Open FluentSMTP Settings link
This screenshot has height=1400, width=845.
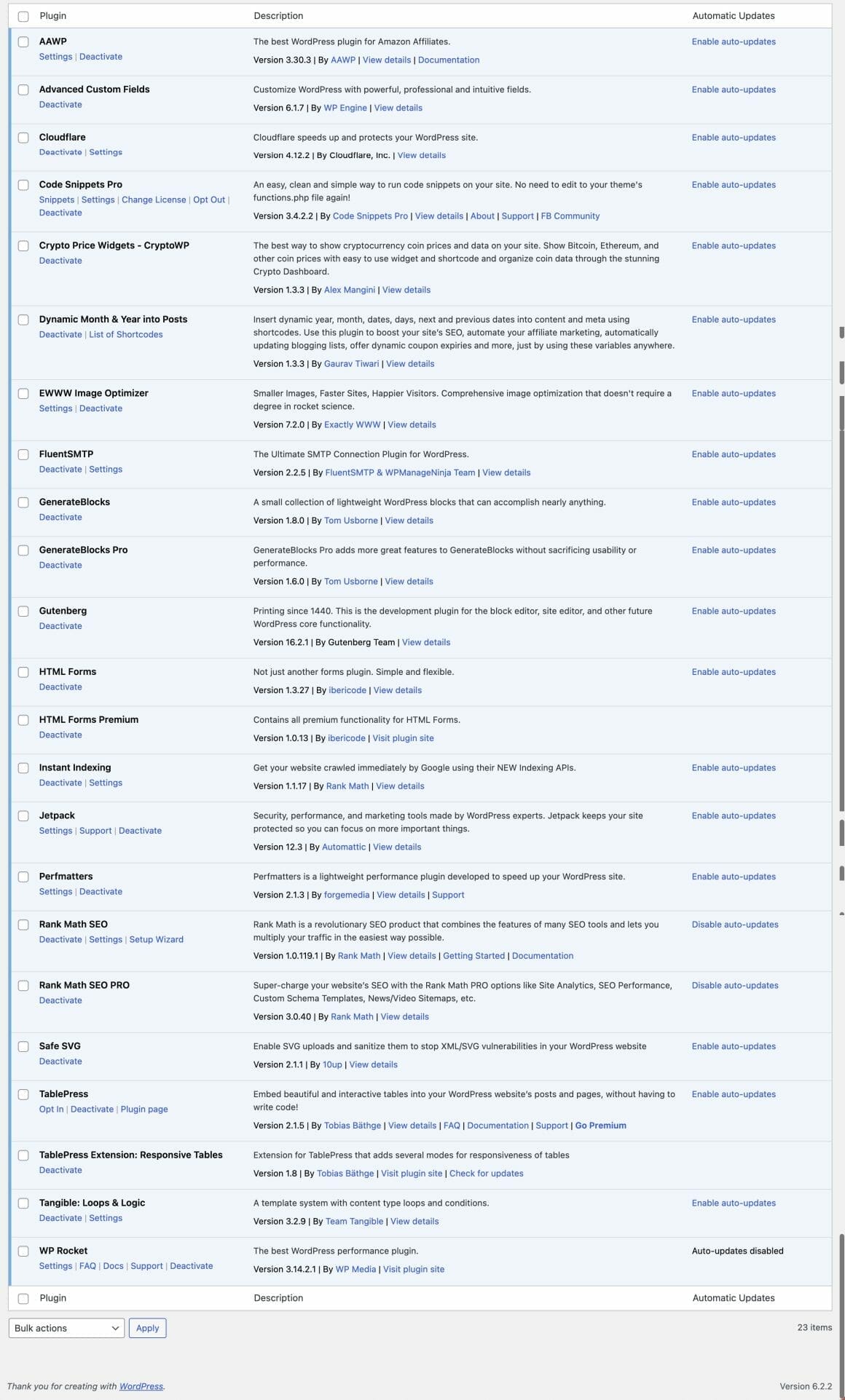[x=106, y=470]
